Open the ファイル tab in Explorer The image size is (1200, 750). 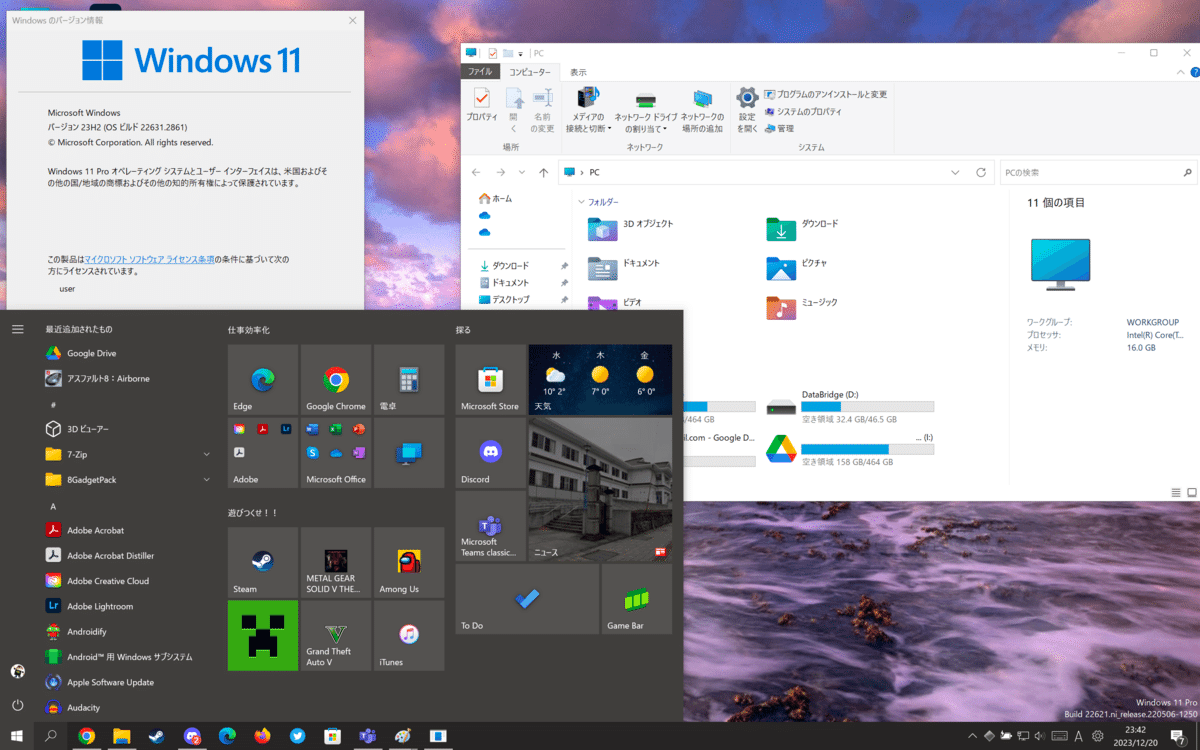pyautogui.click(x=480, y=72)
